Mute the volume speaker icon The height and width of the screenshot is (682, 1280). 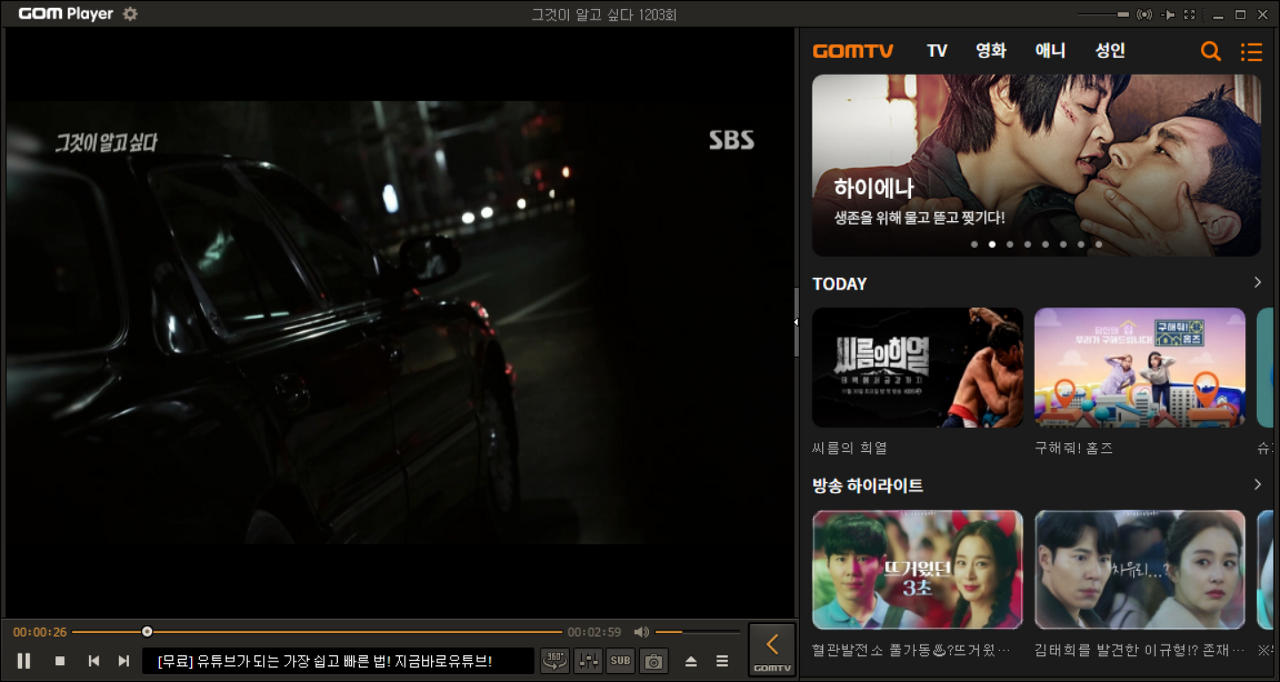click(x=641, y=632)
